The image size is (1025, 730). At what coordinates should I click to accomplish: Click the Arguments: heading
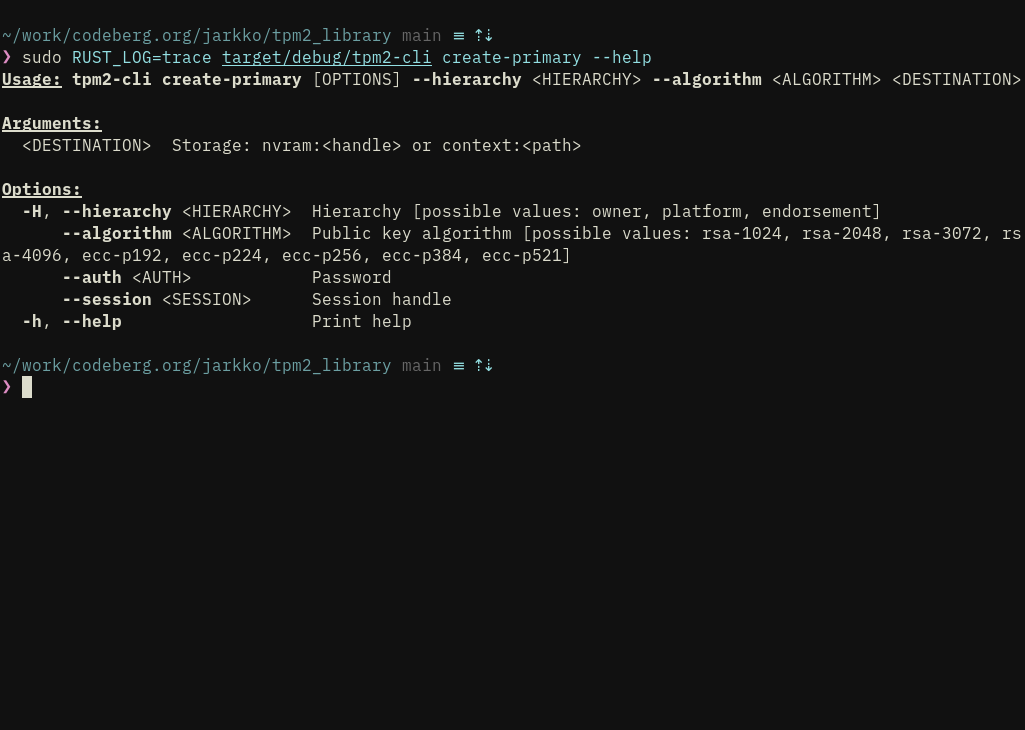pos(52,124)
